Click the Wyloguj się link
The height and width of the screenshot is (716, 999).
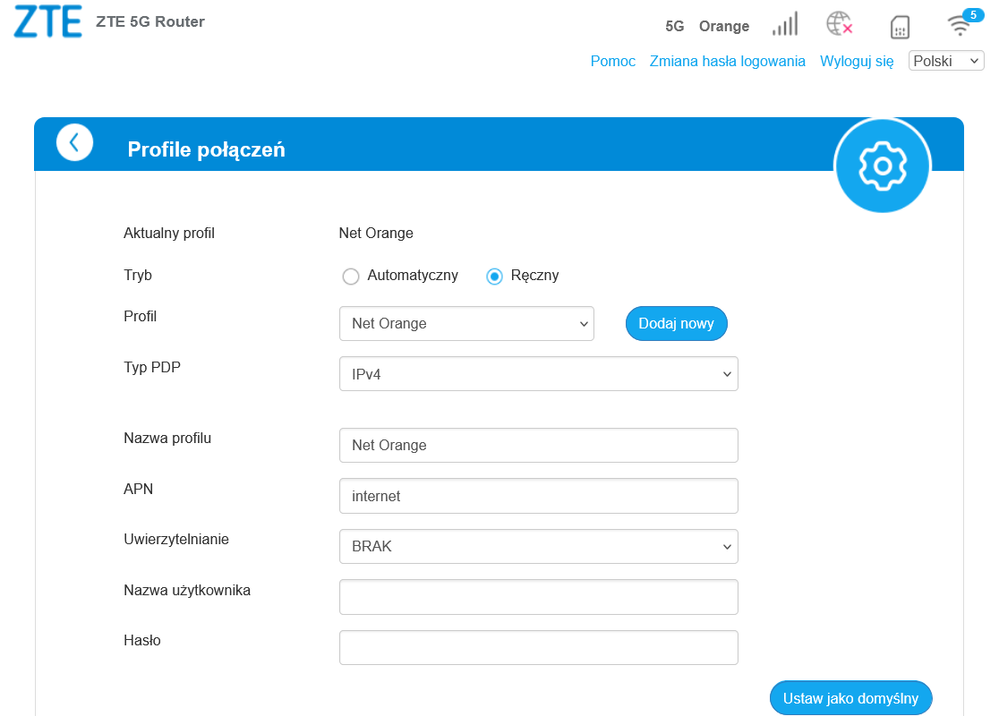[x=855, y=61]
